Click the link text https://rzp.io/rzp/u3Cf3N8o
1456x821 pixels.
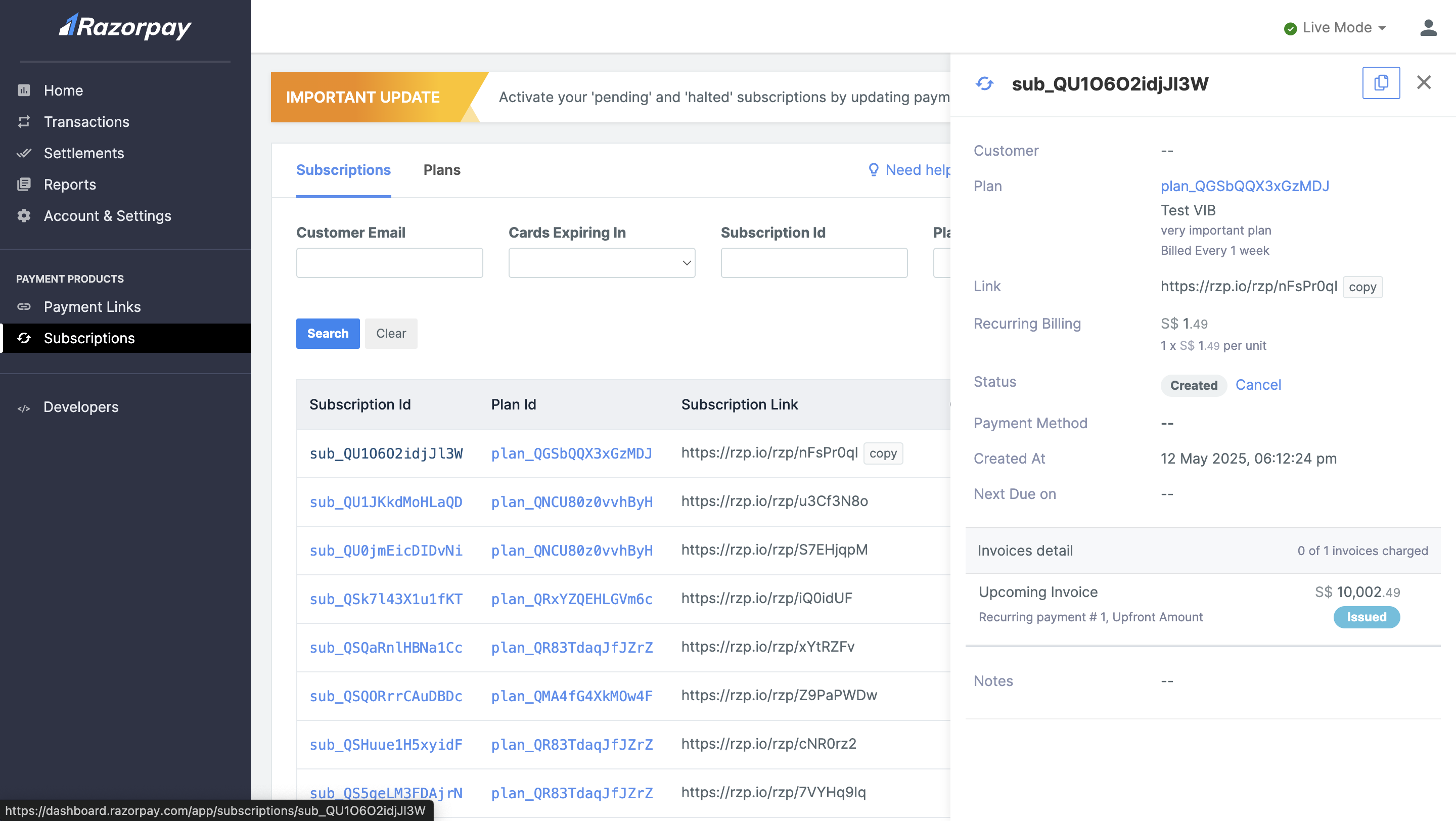coord(775,501)
